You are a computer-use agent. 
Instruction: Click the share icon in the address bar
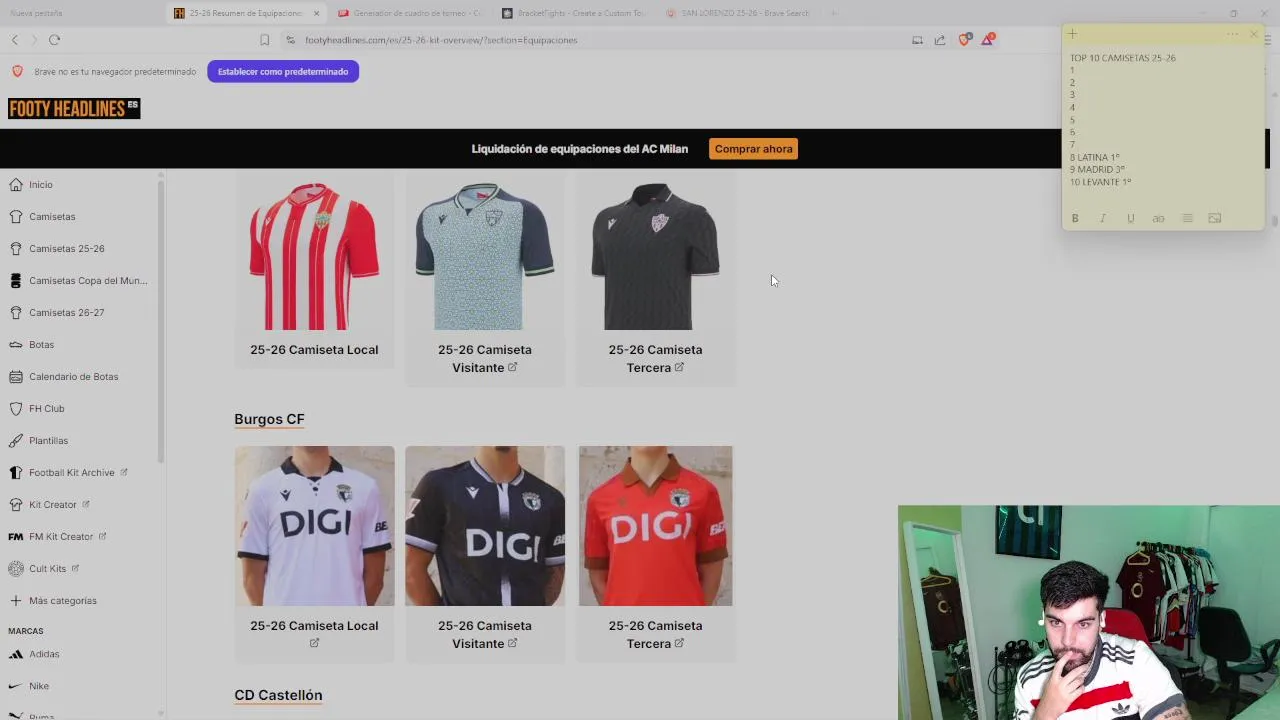click(x=940, y=40)
